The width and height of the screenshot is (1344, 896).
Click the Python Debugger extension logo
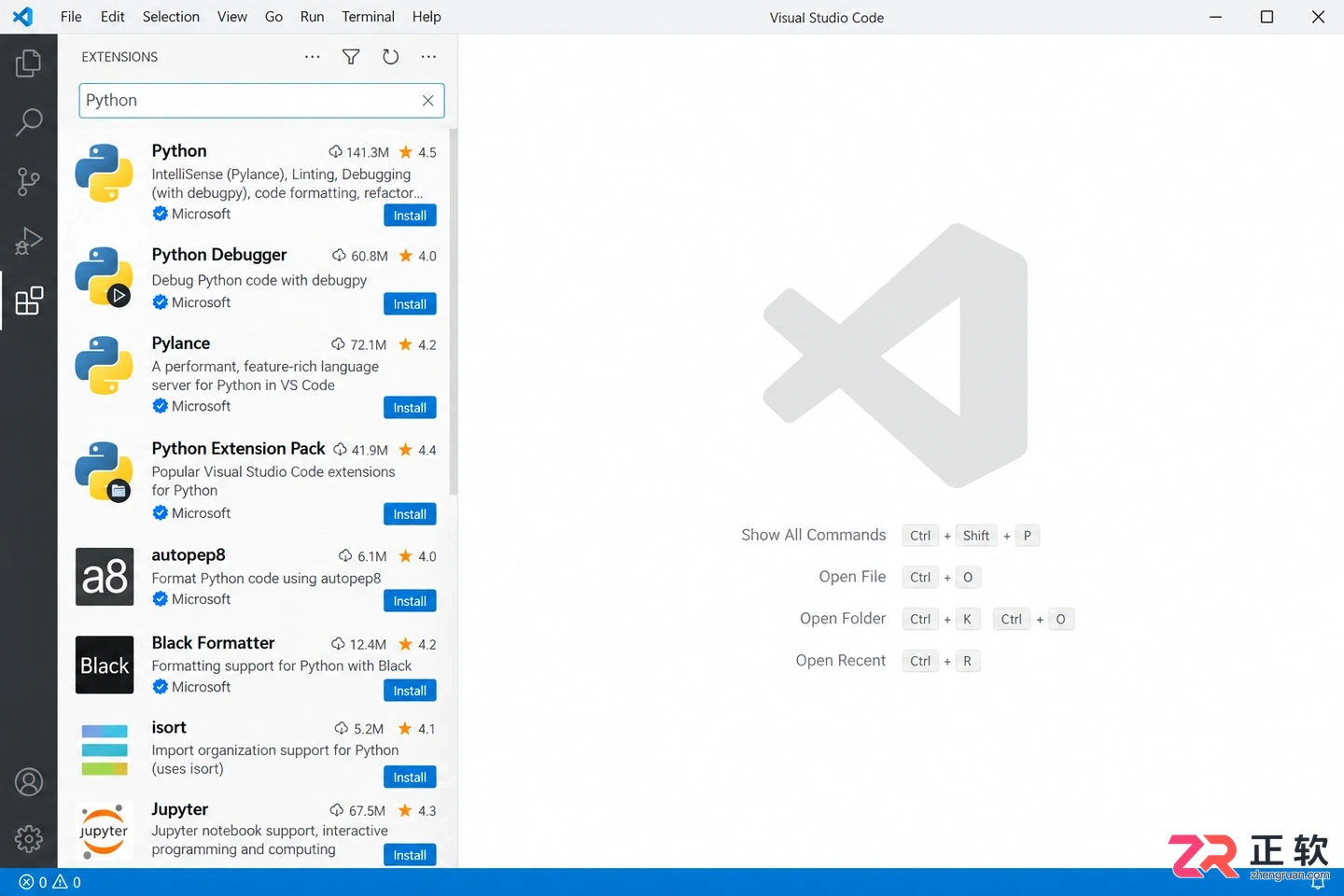pos(105,276)
